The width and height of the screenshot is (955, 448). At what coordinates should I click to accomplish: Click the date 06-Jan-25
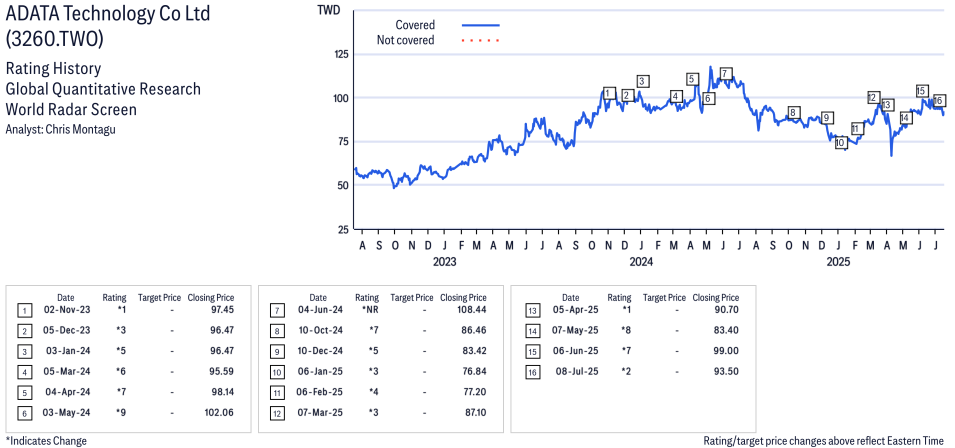(319, 371)
